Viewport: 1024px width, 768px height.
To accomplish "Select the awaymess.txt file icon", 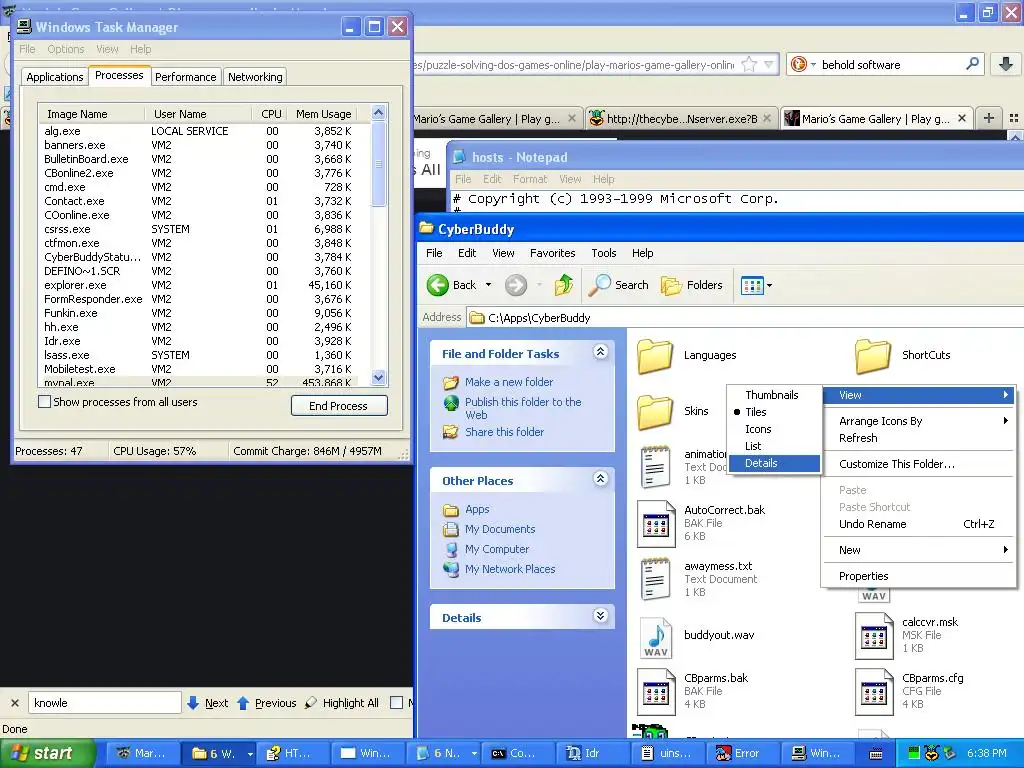I will (656, 579).
